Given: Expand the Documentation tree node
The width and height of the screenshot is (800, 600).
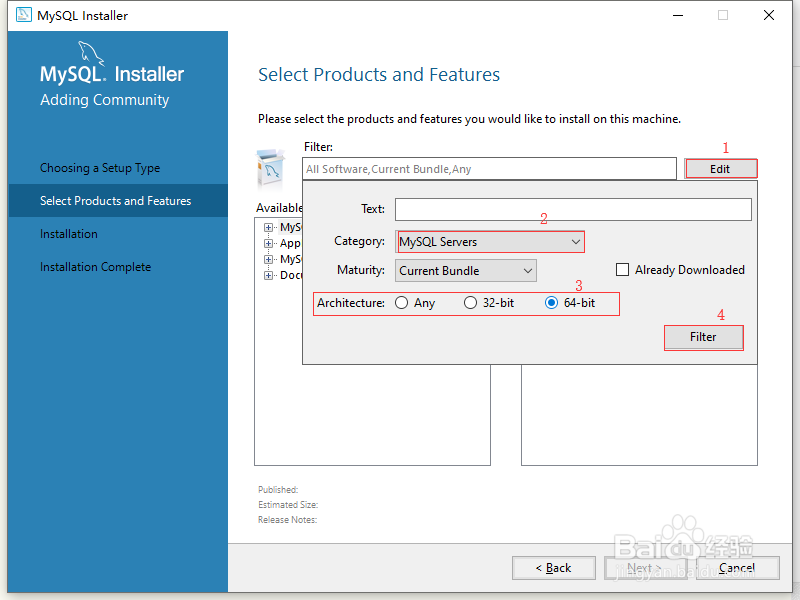Looking at the screenshot, I should click(267, 275).
